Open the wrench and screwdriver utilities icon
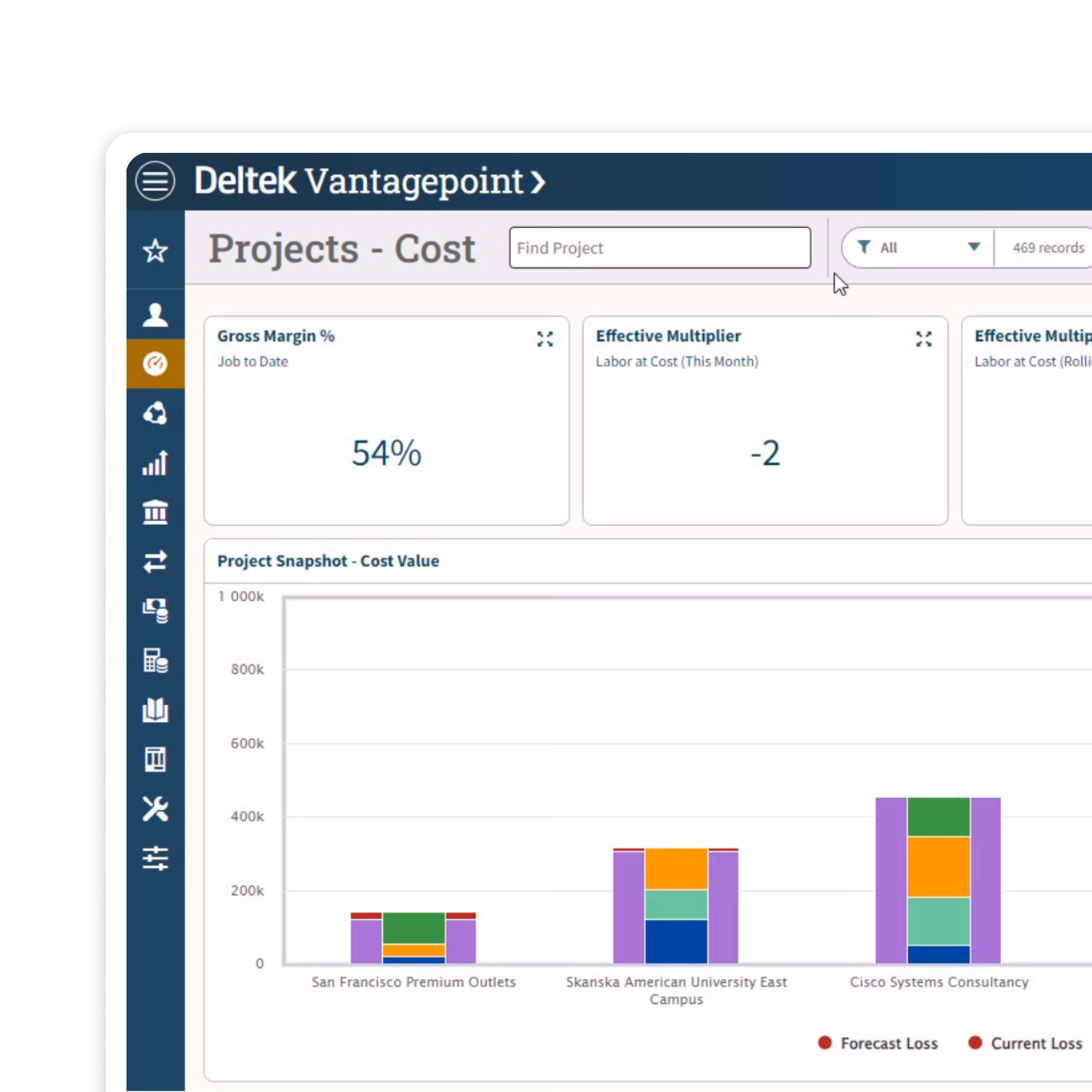The image size is (1092, 1092). pyautogui.click(x=155, y=809)
